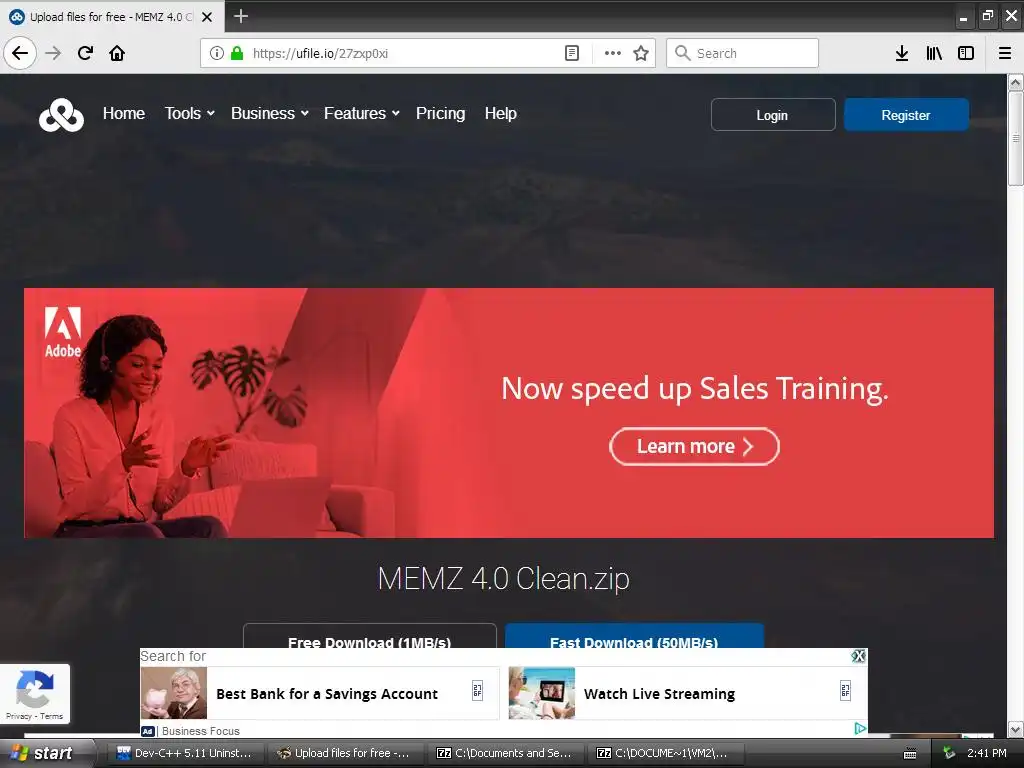Screen dimensions: 1024x768
Task: Open the Pricing page link
Action: (441, 114)
